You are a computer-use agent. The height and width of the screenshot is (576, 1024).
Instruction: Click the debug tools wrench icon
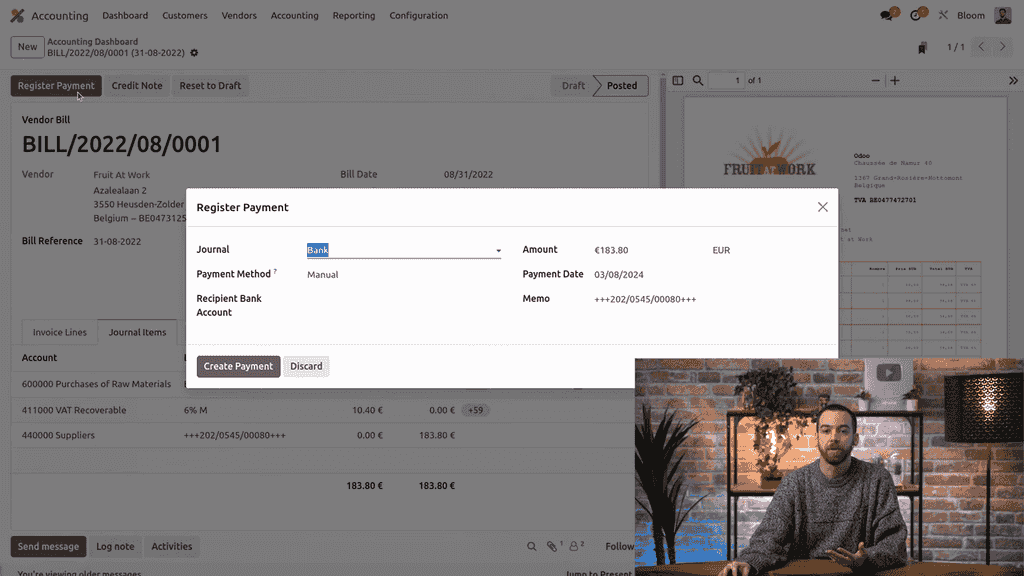(943, 16)
